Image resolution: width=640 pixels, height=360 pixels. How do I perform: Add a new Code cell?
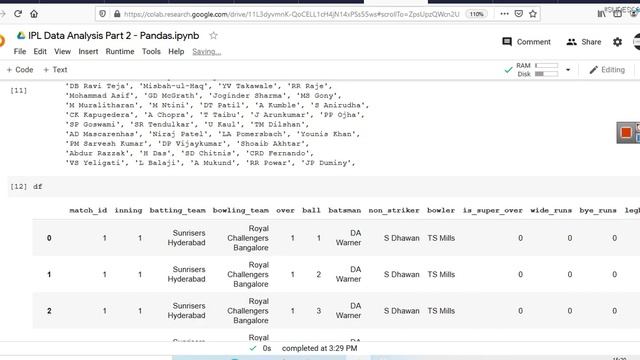[x=20, y=70]
